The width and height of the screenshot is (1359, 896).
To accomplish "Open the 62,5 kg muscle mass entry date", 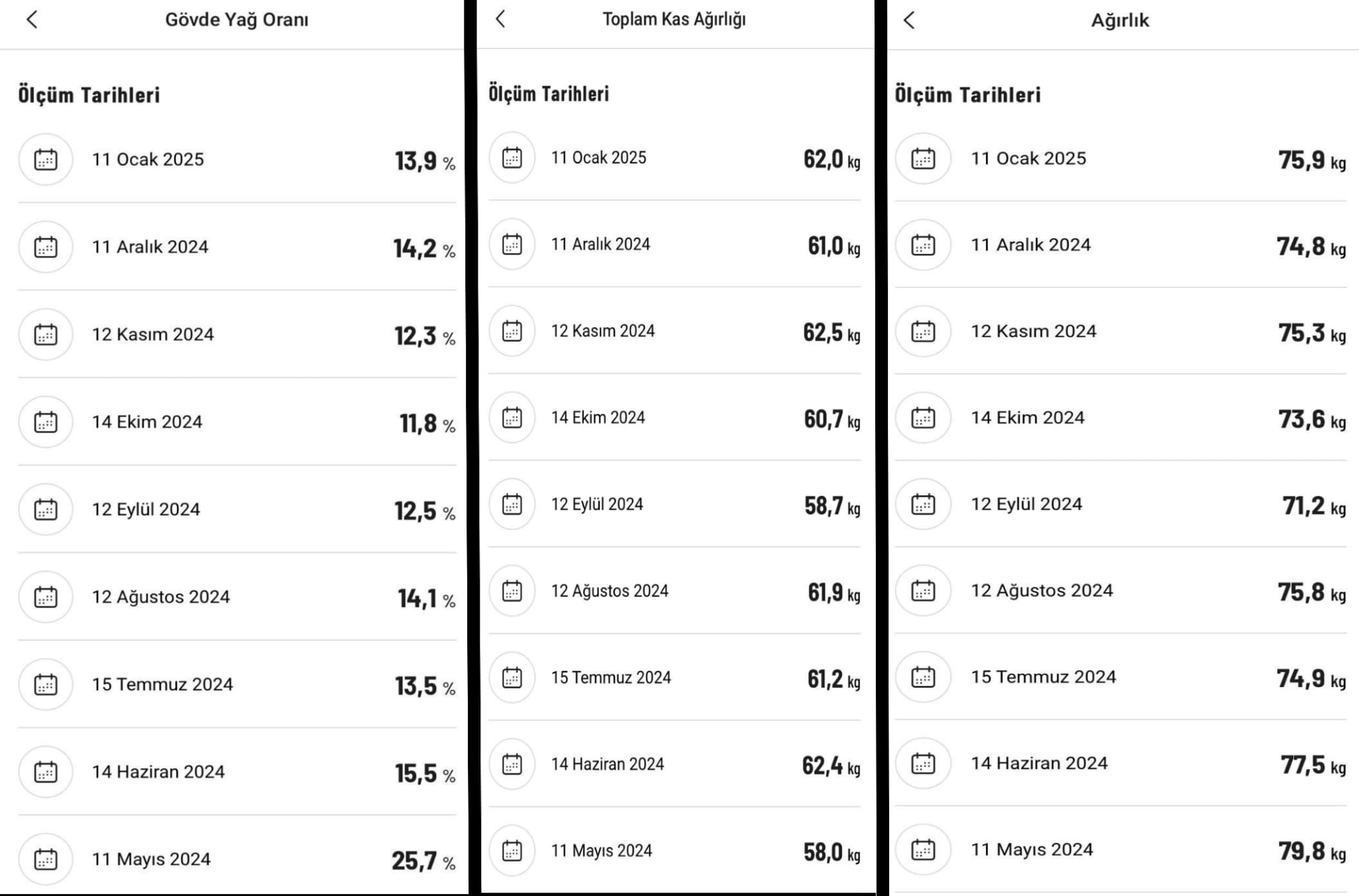I will [x=603, y=331].
